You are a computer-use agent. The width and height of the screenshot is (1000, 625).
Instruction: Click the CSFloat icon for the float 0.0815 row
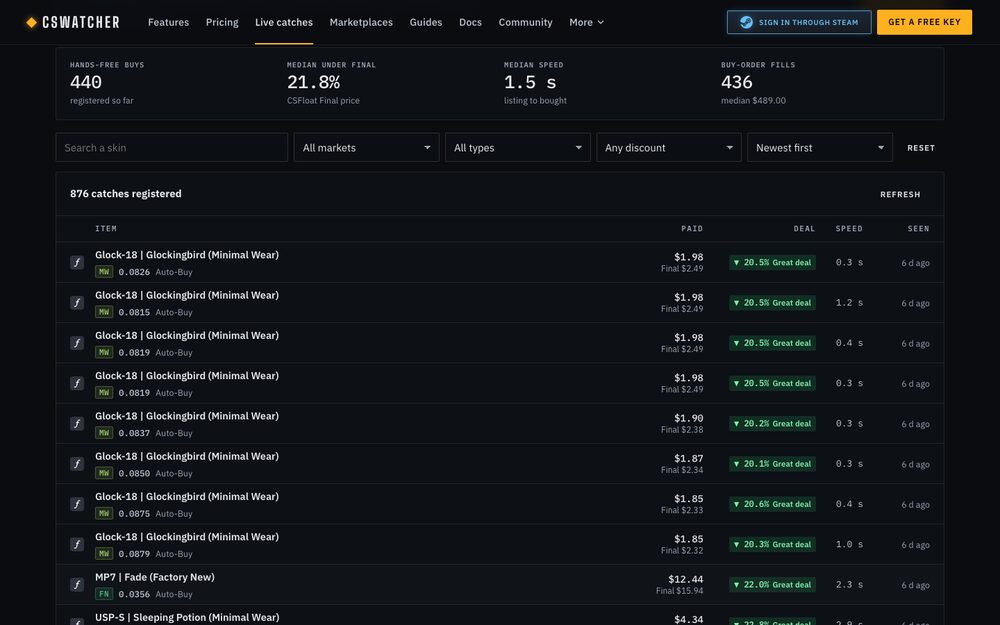tap(77, 303)
